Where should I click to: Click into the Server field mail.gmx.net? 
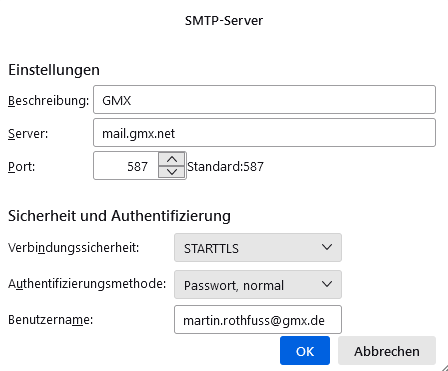click(x=264, y=133)
